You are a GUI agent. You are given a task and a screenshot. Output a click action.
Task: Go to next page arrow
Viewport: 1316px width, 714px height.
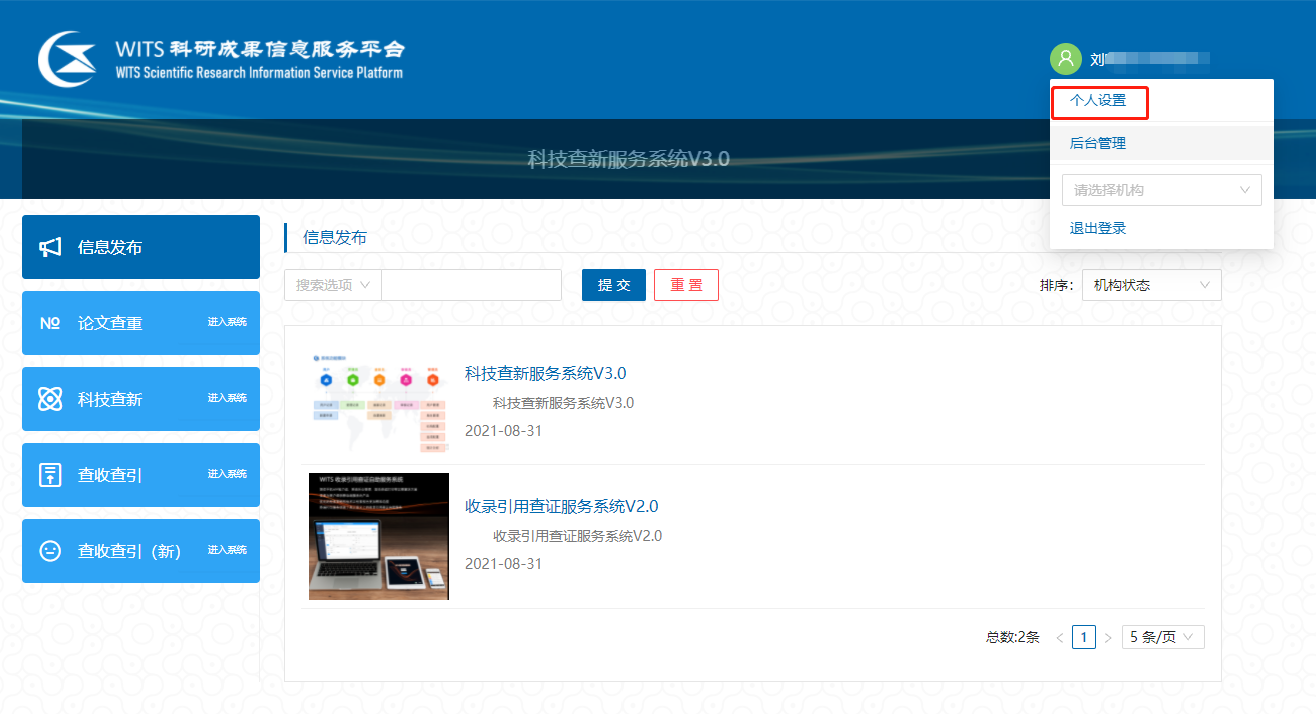(1108, 637)
